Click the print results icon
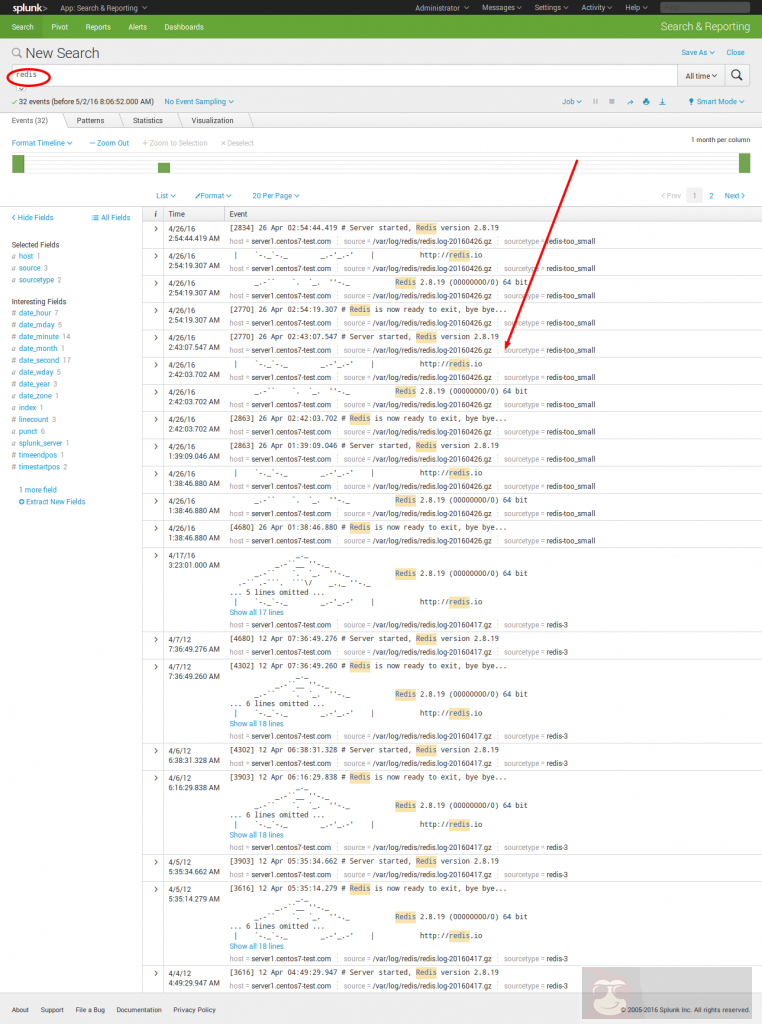 click(646, 102)
